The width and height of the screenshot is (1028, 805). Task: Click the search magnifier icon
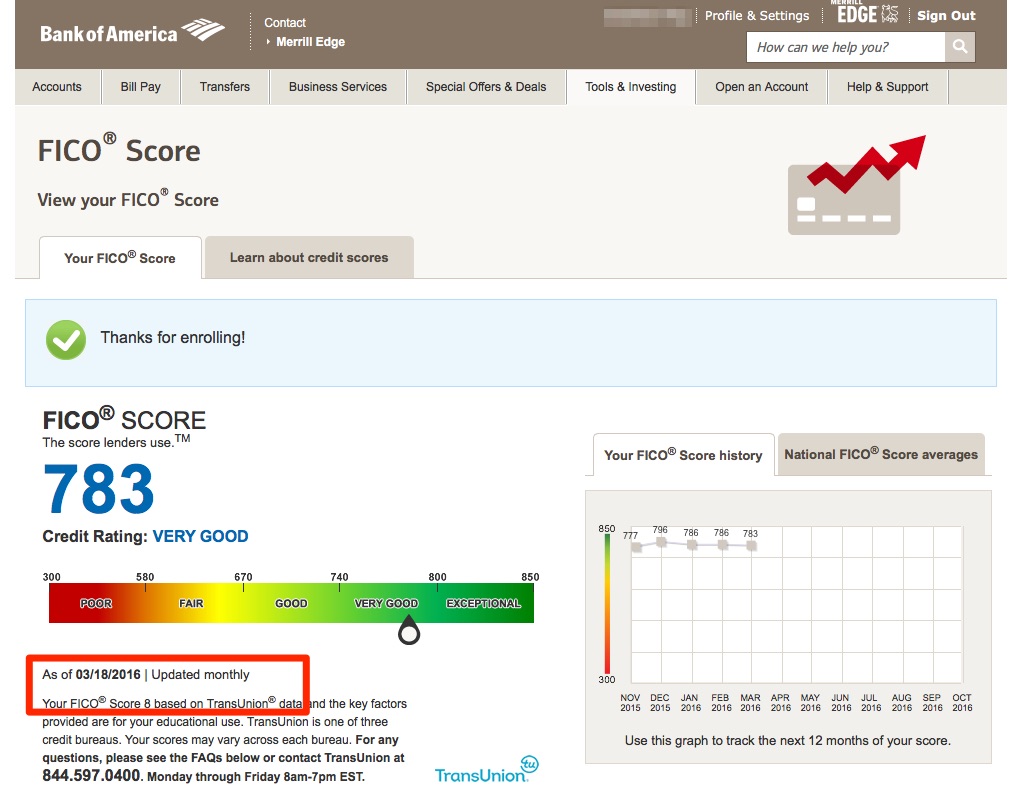click(960, 47)
